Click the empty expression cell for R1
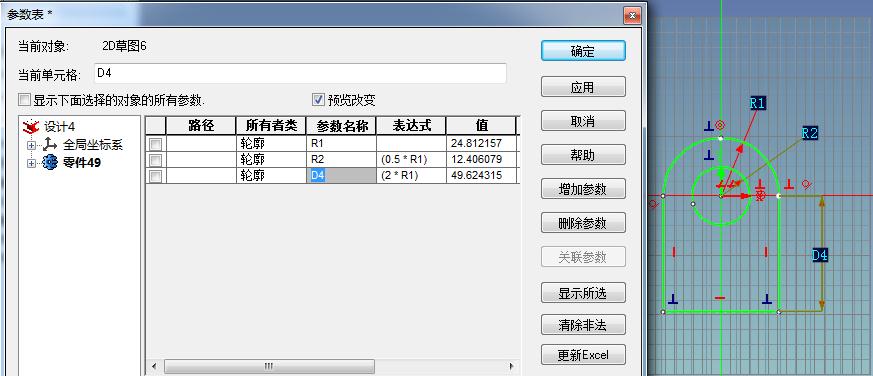873x376 pixels. click(411, 144)
